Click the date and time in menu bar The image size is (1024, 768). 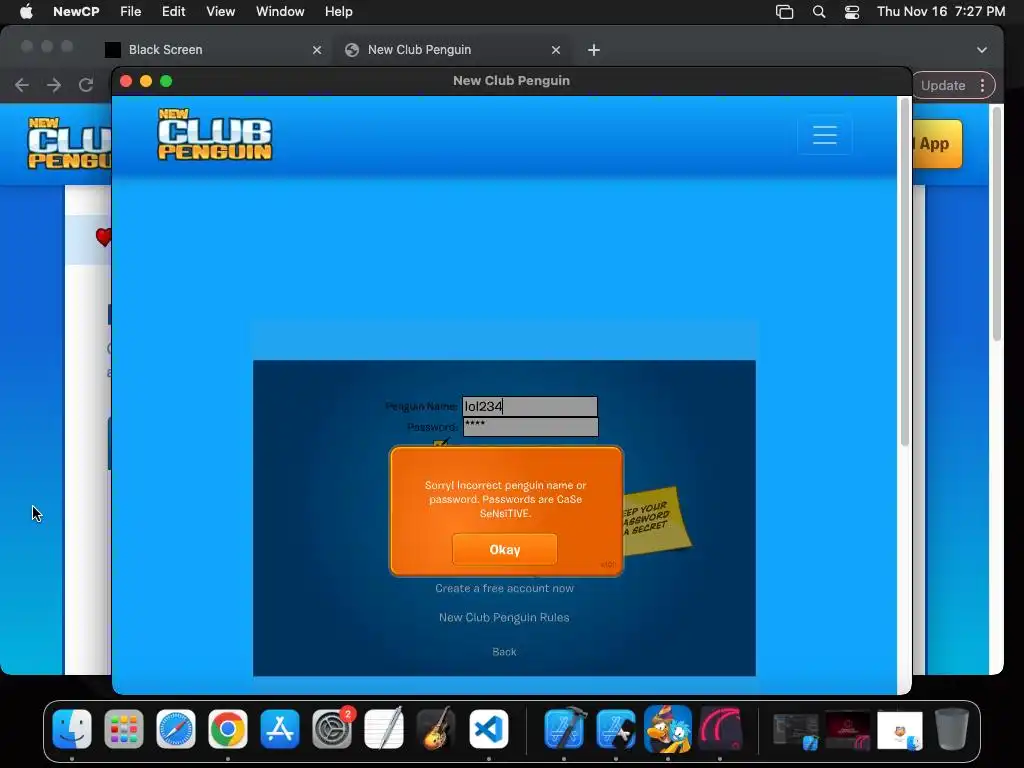pos(941,12)
